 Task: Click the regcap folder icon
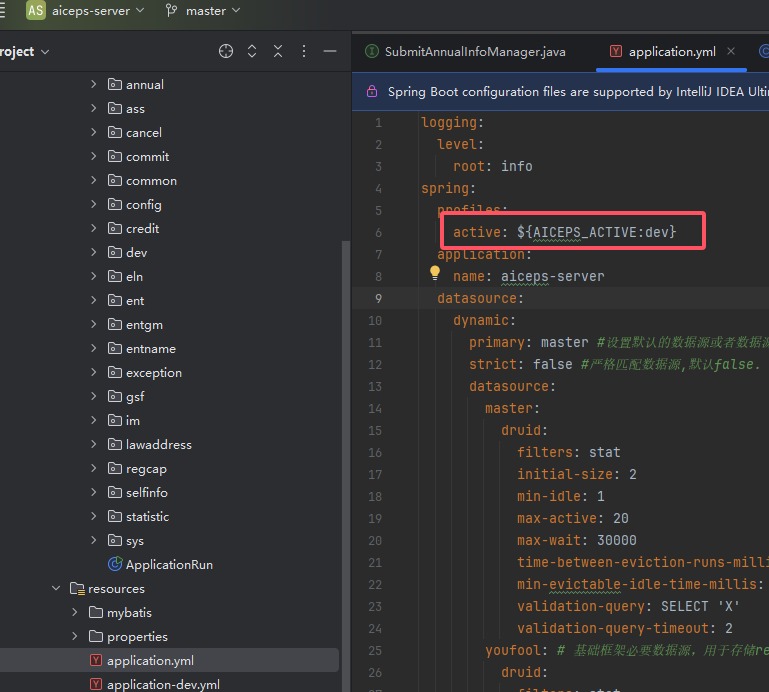pos(115,468)
